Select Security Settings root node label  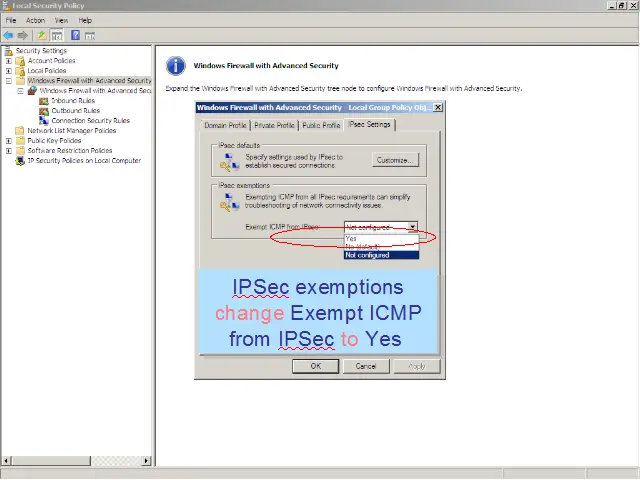pyautogui.click(x=41, y=51)
